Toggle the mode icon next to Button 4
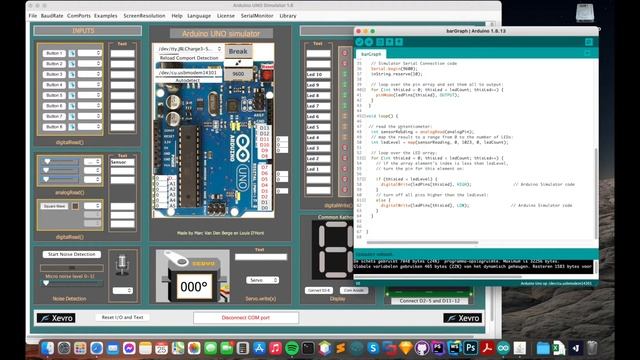The image size is (640, 360). pyautogui.click(x=72, y=85)
